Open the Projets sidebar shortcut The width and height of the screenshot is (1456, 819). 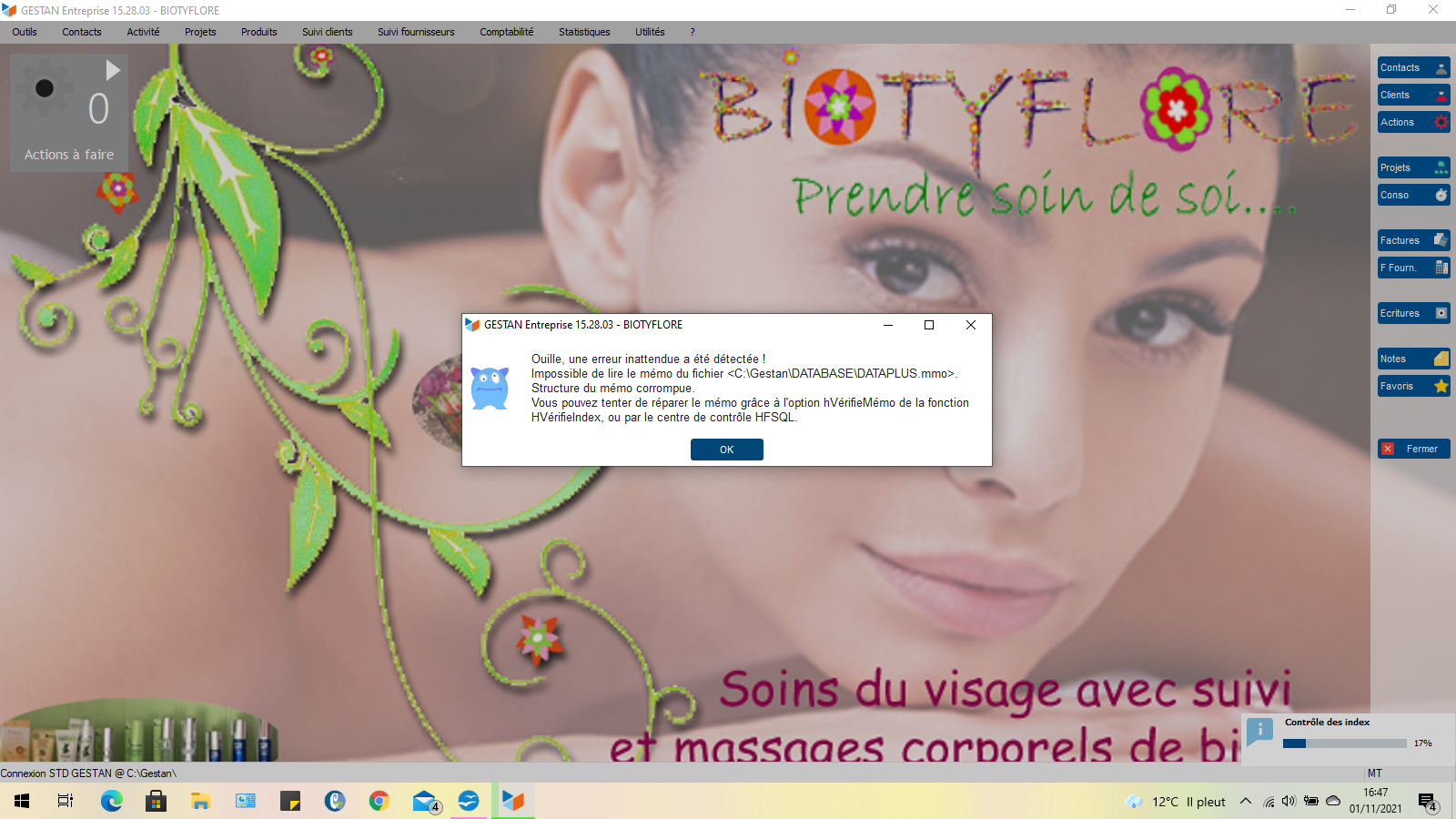1413,168
